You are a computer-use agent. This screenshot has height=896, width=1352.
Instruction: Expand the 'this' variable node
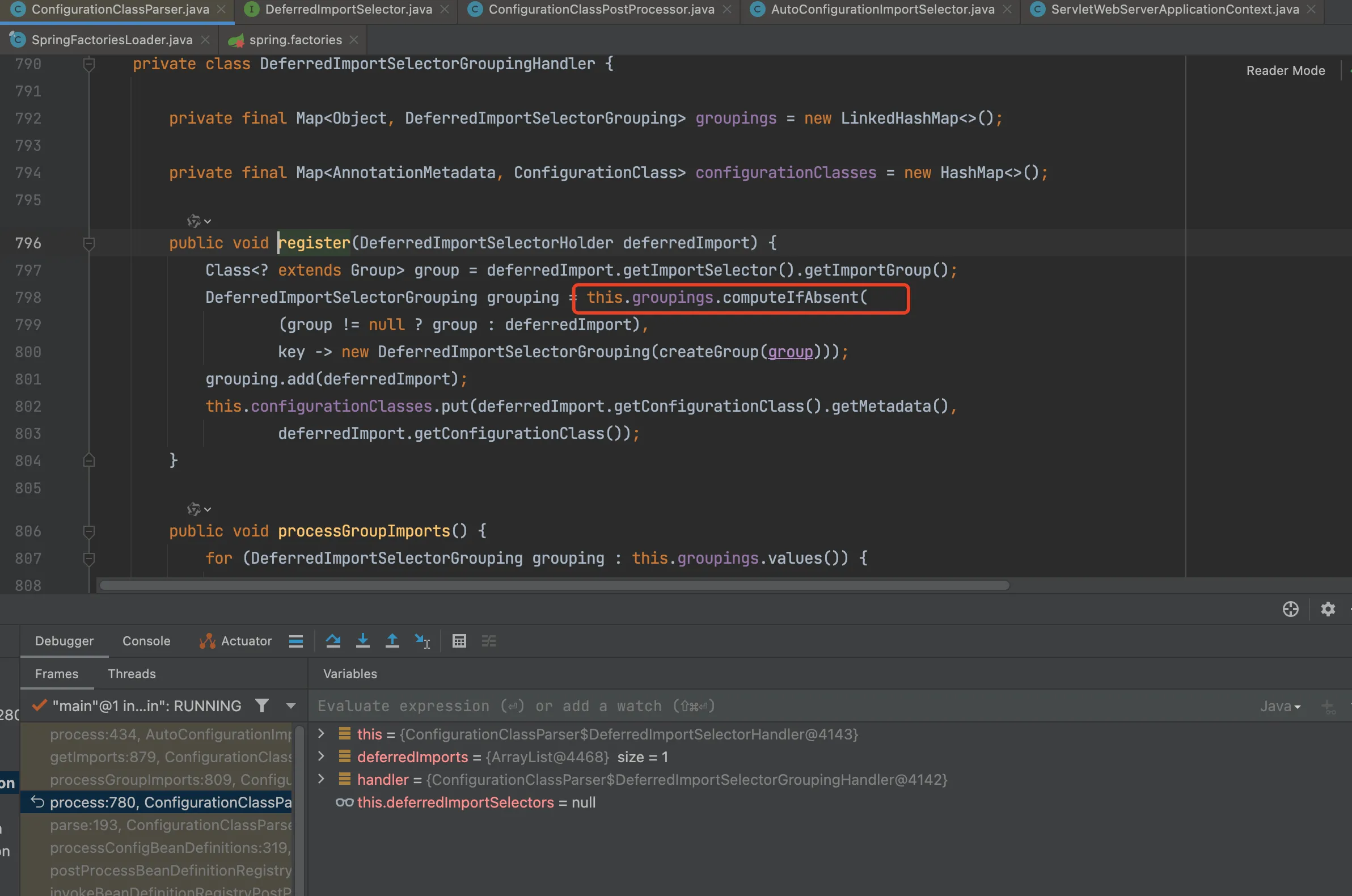pyautogui.click(x=321, y=734)
